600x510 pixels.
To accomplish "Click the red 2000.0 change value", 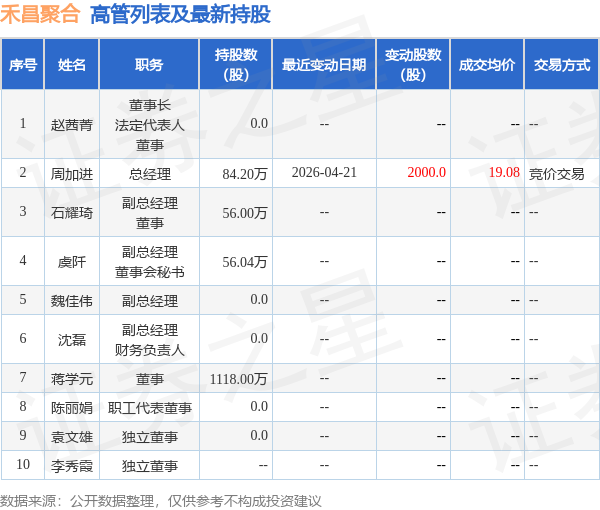I will click(x=426, y=173).
